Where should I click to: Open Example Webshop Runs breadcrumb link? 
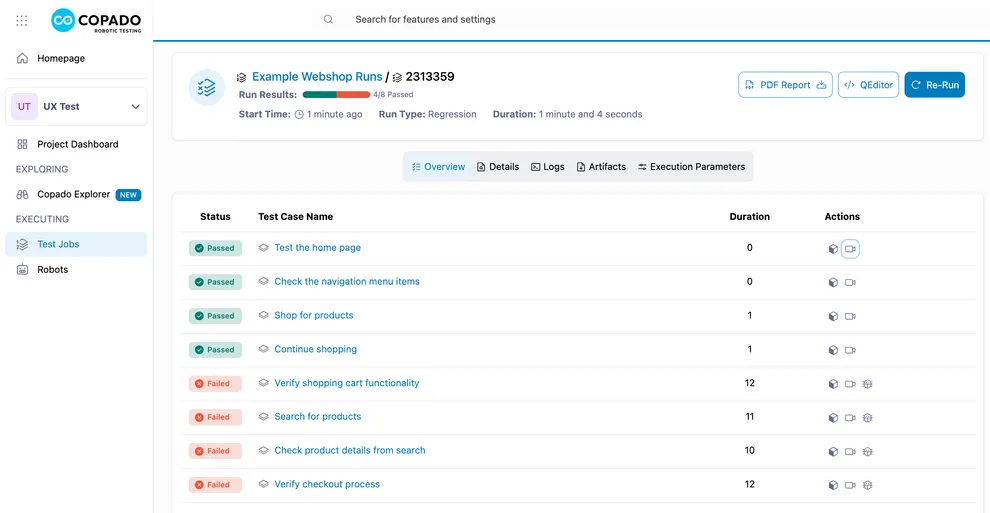[317, 77]
